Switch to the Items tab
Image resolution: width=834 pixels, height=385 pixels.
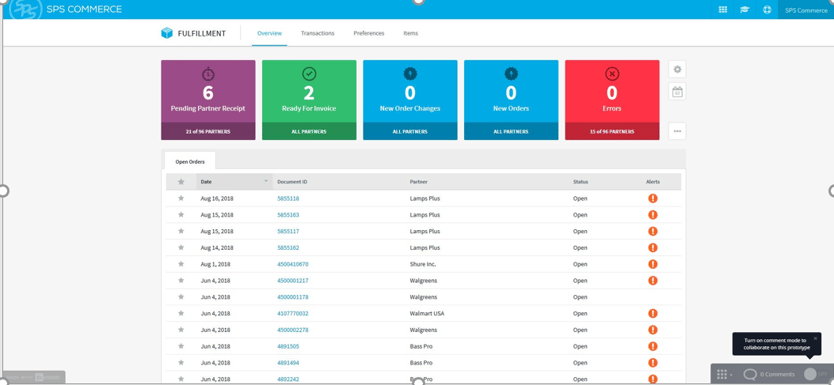411,33
